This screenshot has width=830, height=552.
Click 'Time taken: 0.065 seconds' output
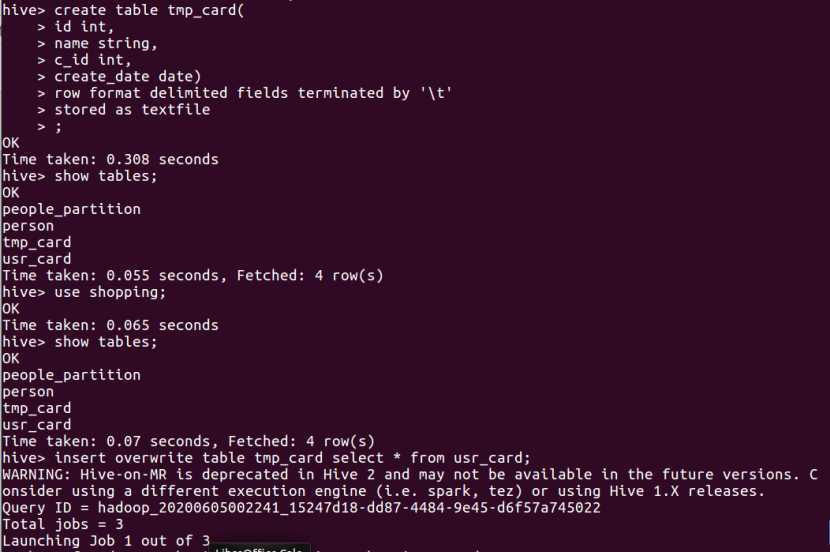pos(110,325)
